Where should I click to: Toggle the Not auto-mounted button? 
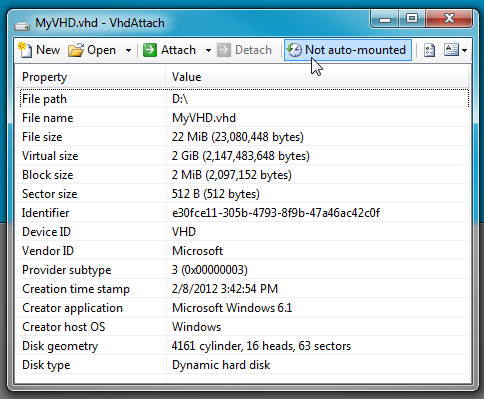point(348,50)
